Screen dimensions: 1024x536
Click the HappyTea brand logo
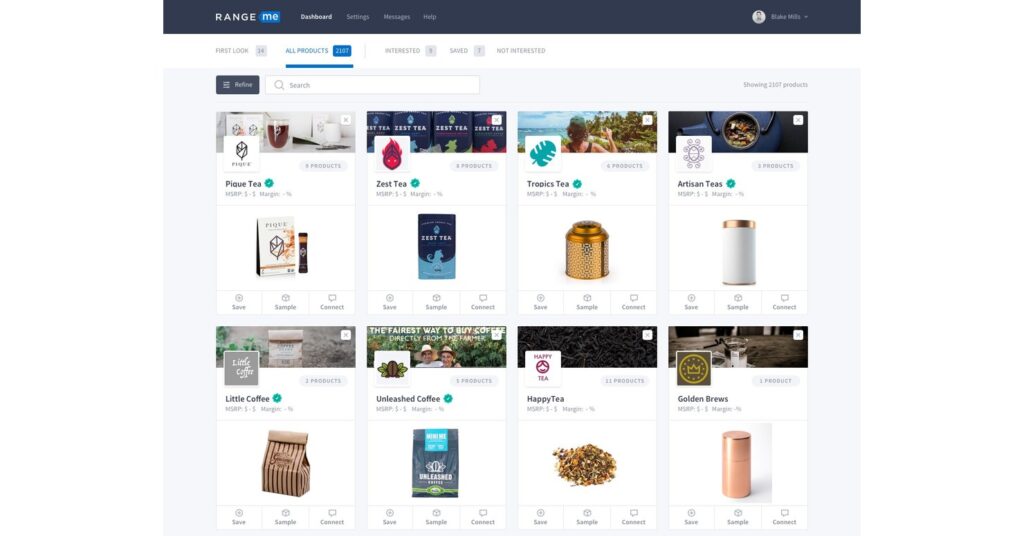tap(543, 369)
